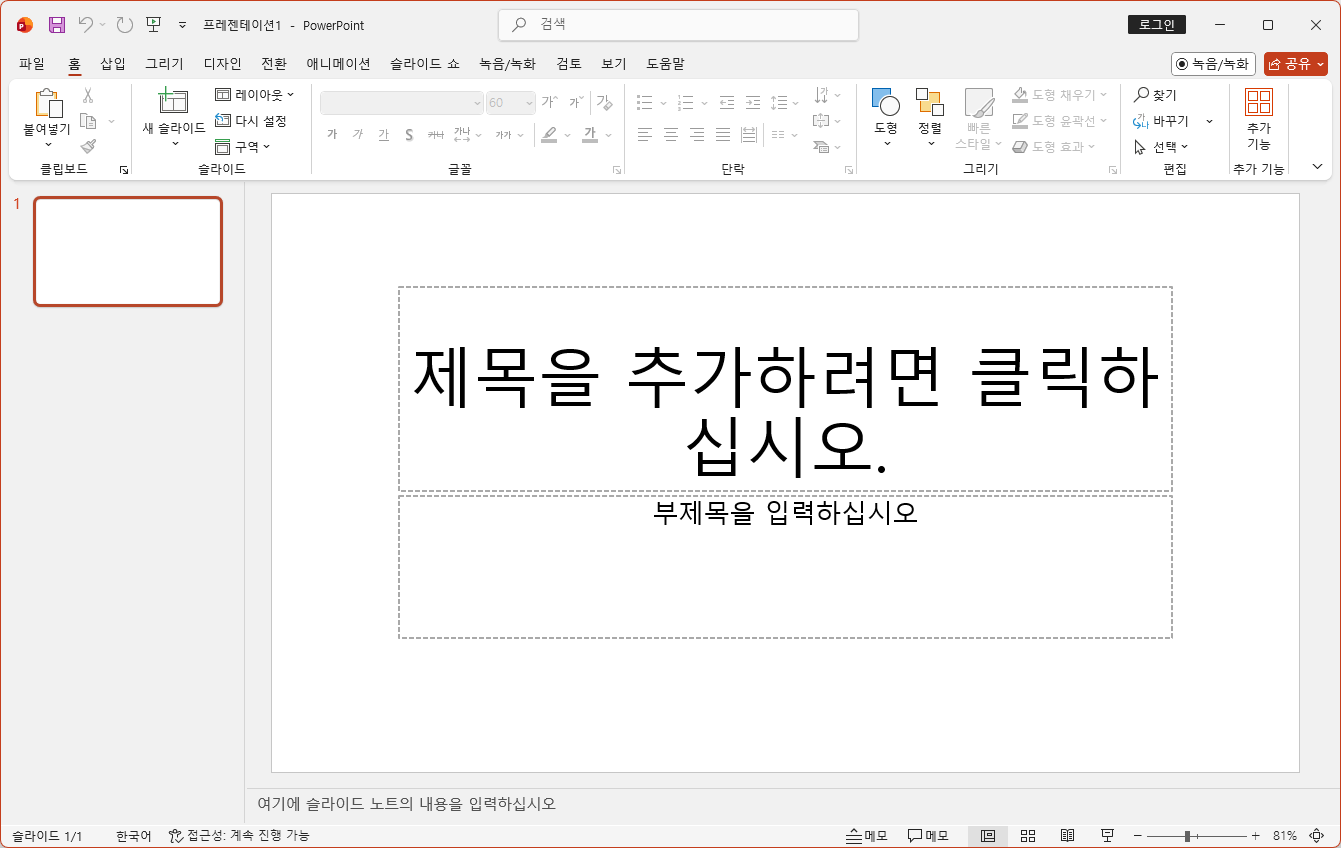Apply center text alignment icon

pos(669,134)
